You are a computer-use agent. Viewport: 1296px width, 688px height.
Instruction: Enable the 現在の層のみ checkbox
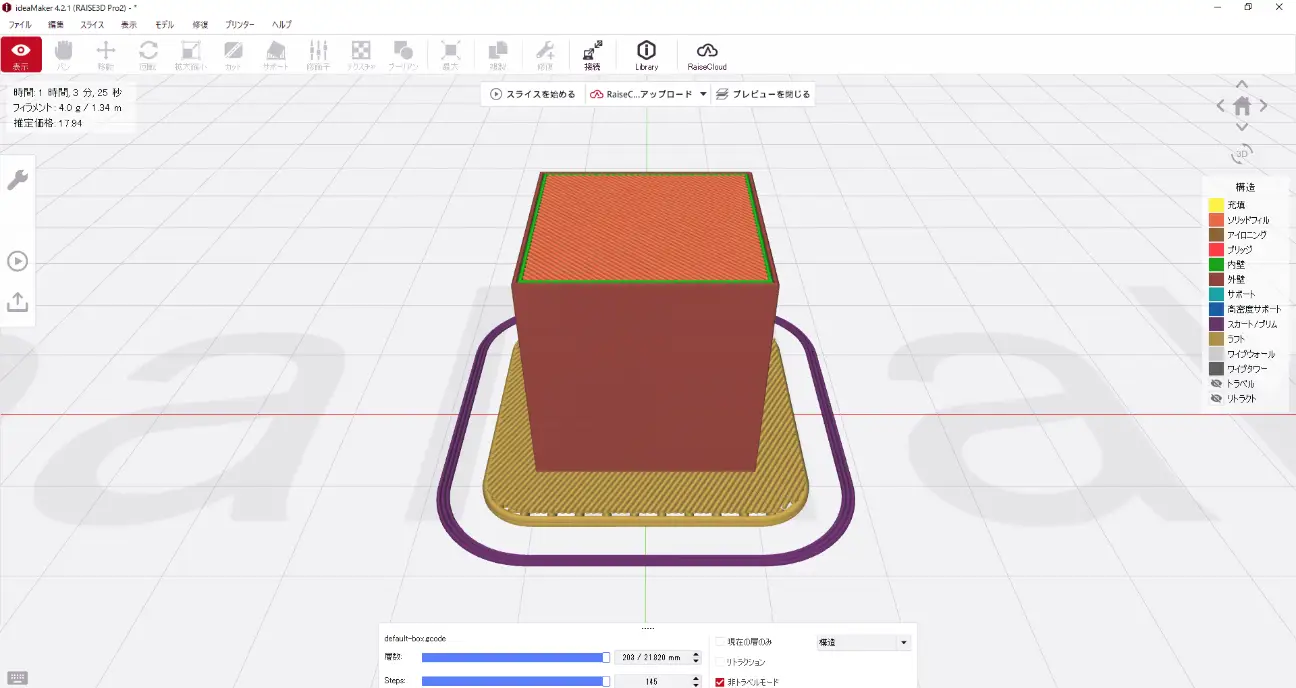720,642
